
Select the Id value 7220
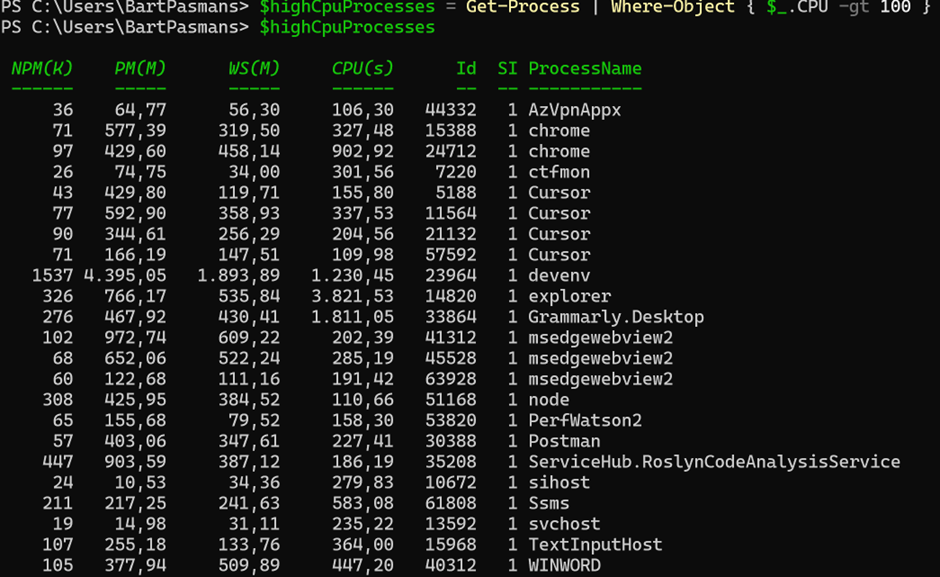(x=456, y=172)
